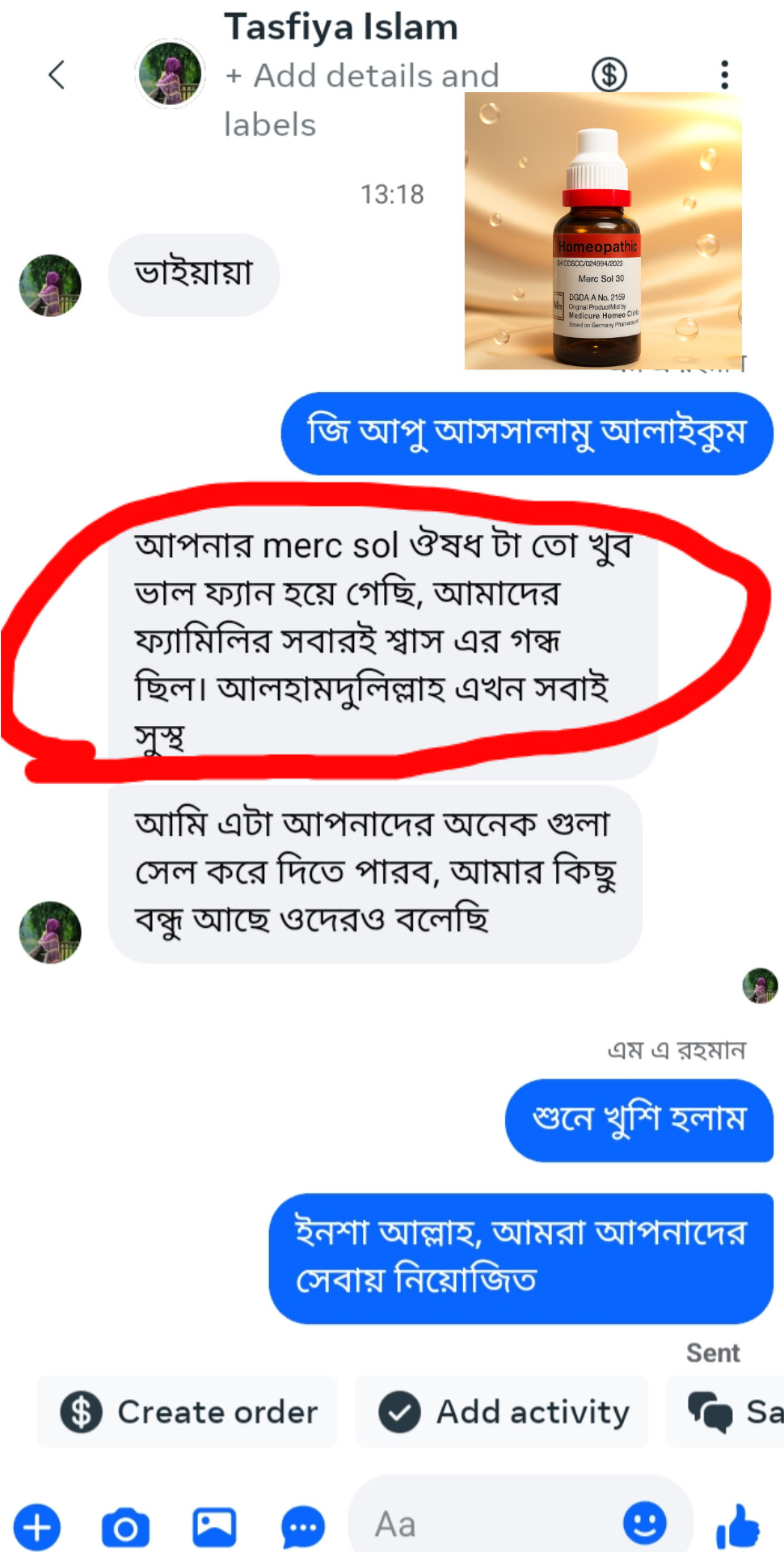
Task: Tap the Tasfiya Islam contact name
Action: pos(341,27)
